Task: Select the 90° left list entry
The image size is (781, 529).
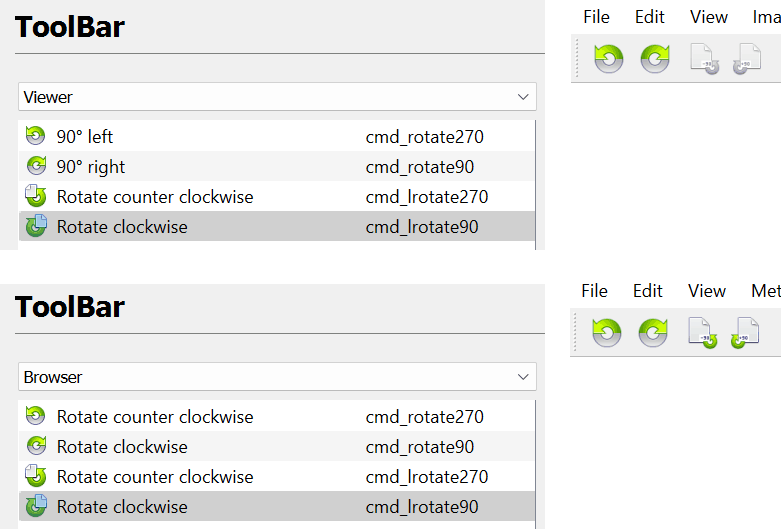Action: 85,137
